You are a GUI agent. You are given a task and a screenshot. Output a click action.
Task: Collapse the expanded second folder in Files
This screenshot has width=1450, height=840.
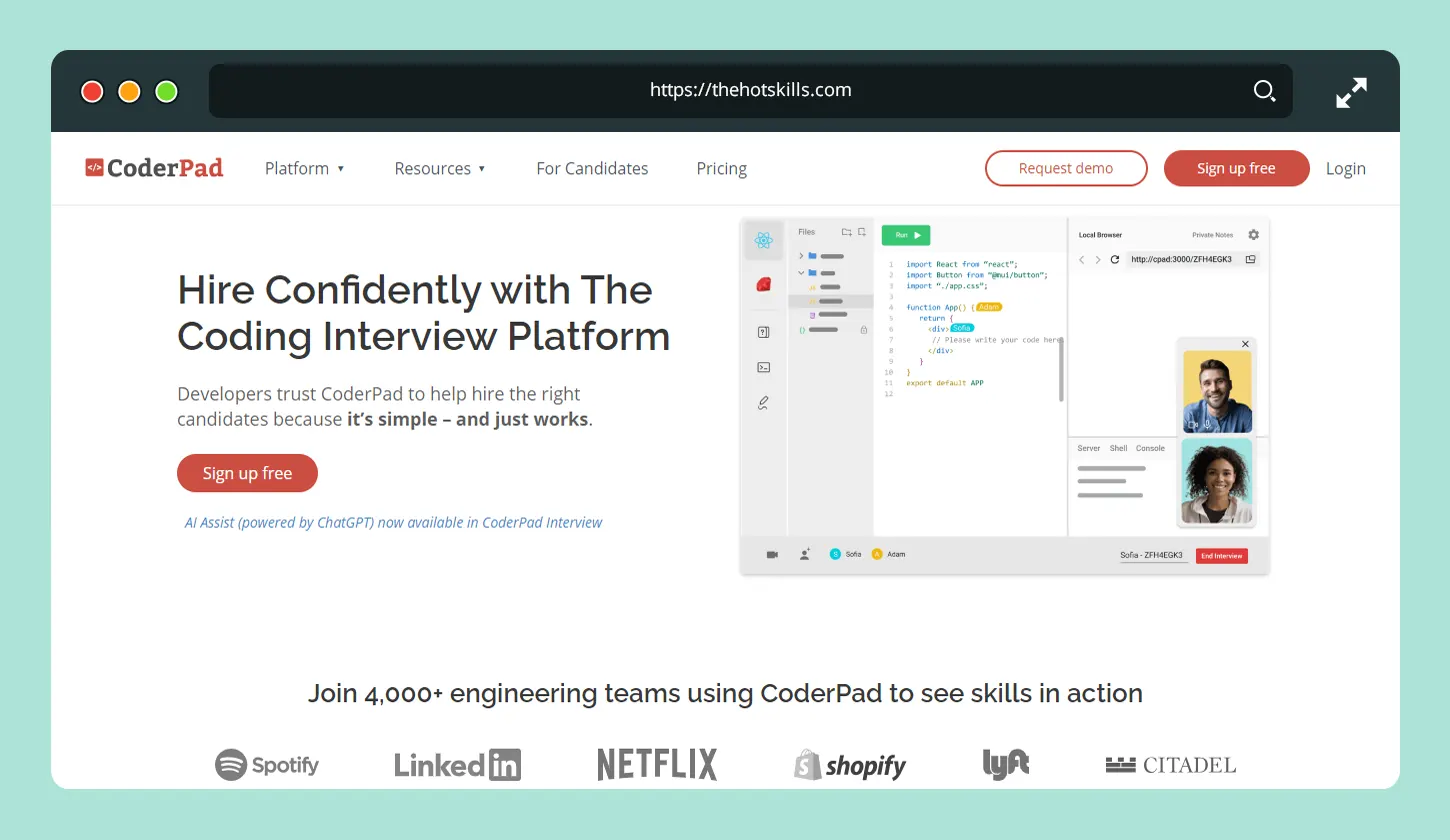pyautogui.click(x=801, y=272)
